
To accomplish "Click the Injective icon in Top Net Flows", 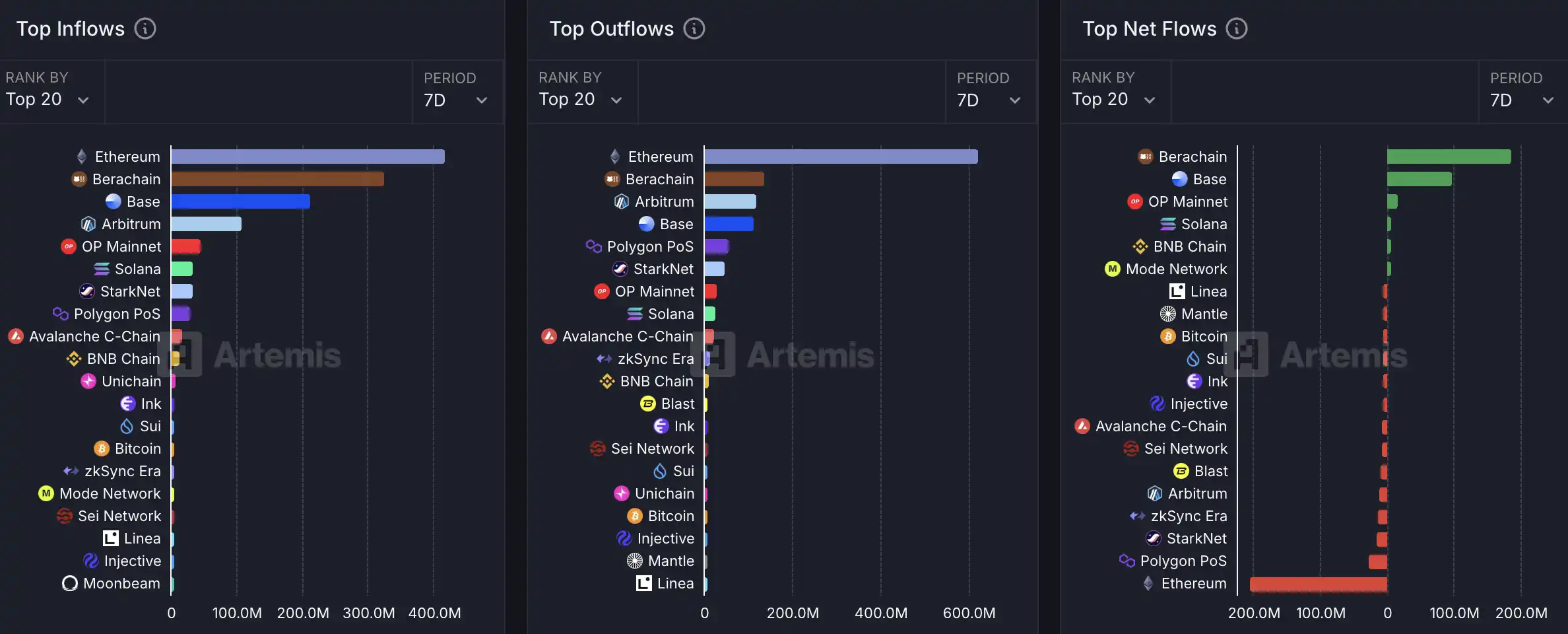I will click(x=1158, y=404).
